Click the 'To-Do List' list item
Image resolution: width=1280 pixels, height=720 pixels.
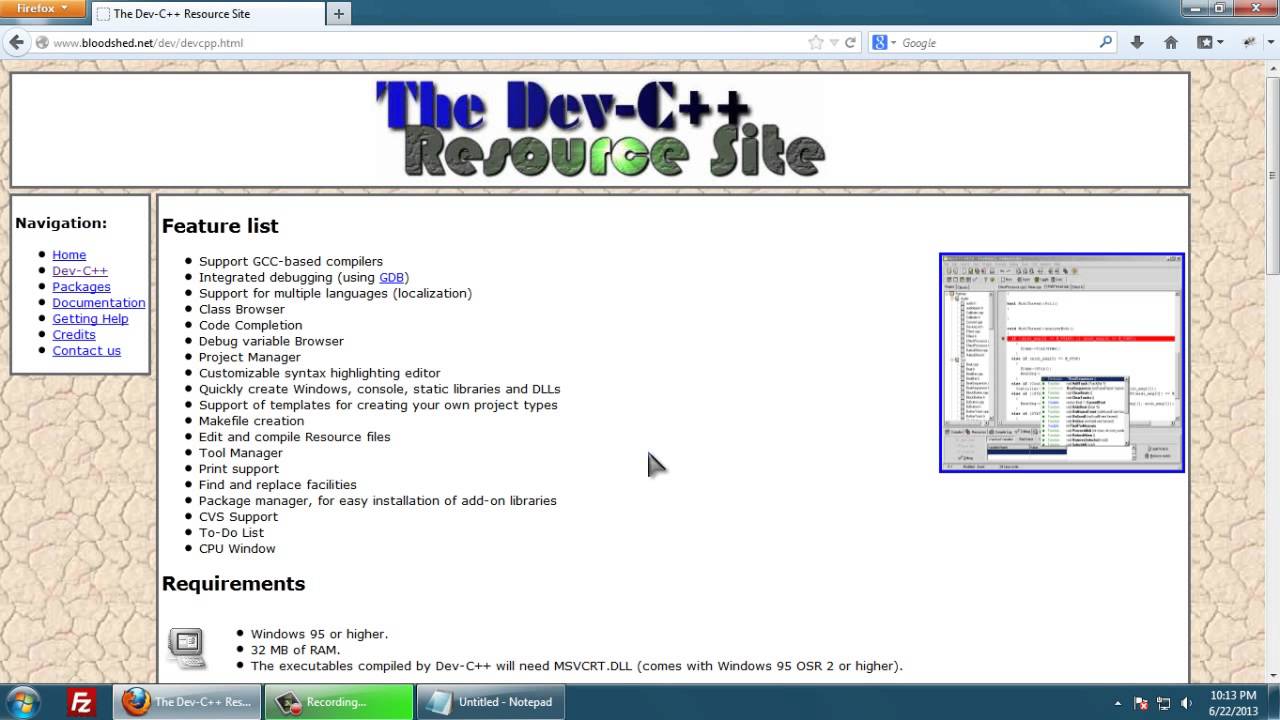[x=231, y=533]
